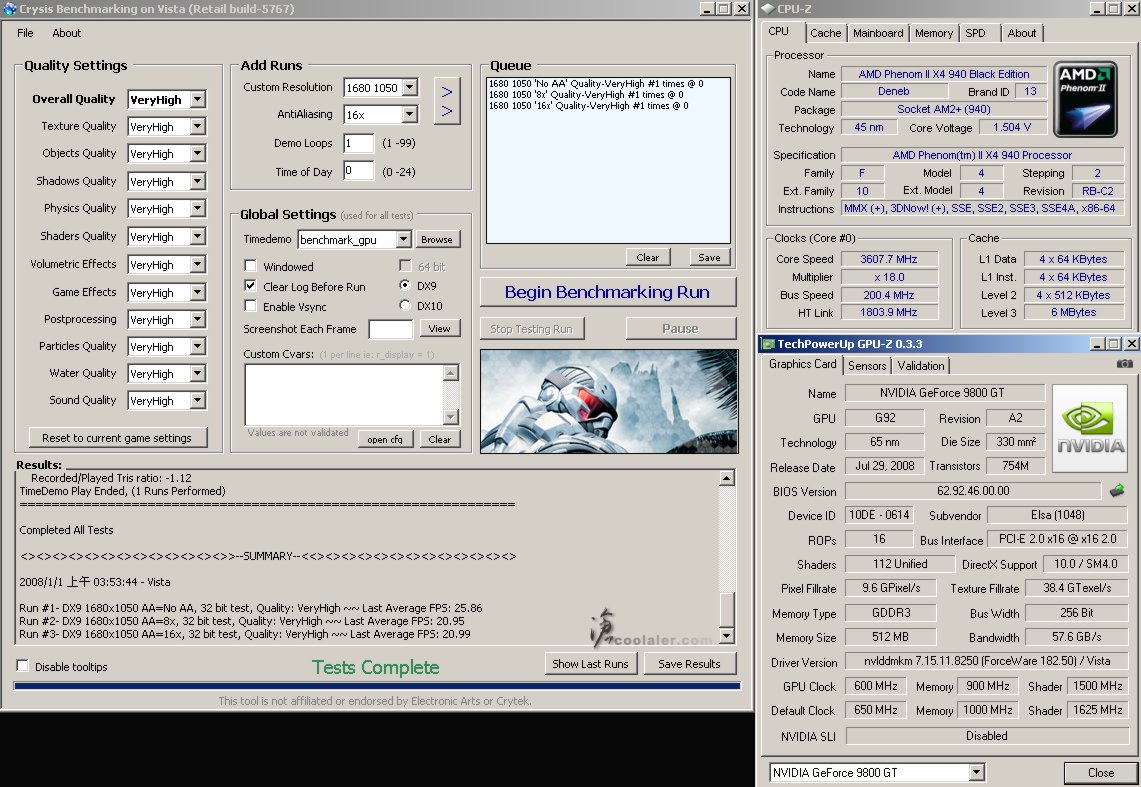1141x787 pixels.
Task: Open the Timedemo benchmark_gpu dropdown
Action: (404, 239)
